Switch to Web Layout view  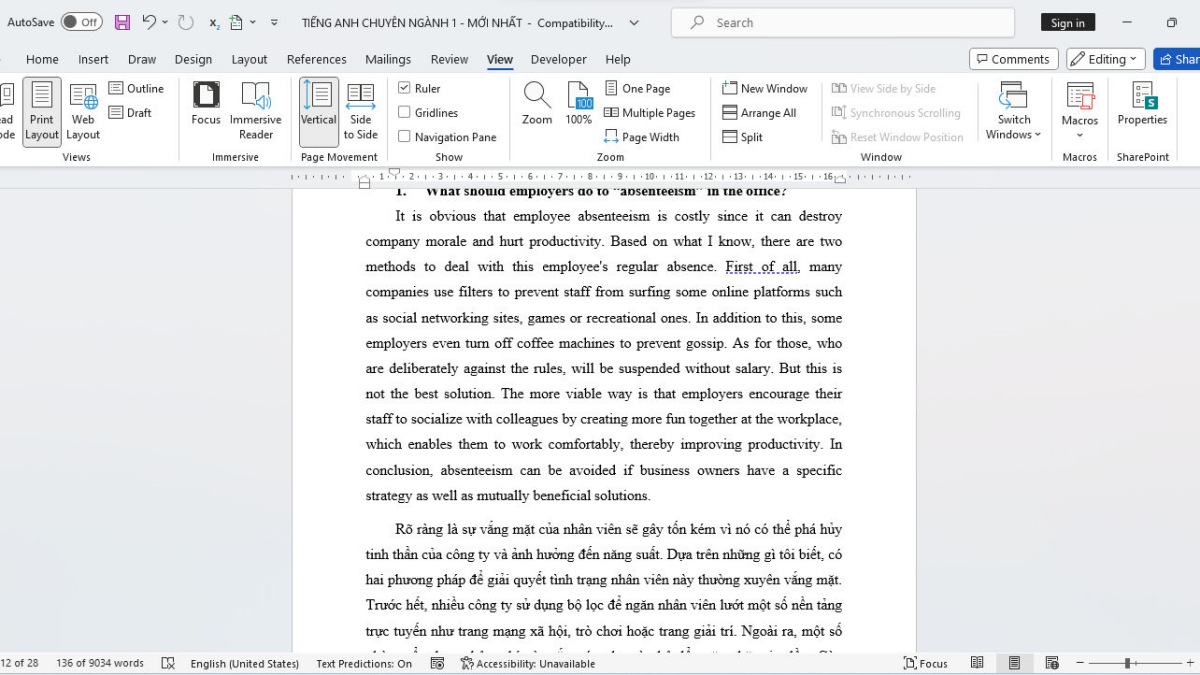coord(83,110)
